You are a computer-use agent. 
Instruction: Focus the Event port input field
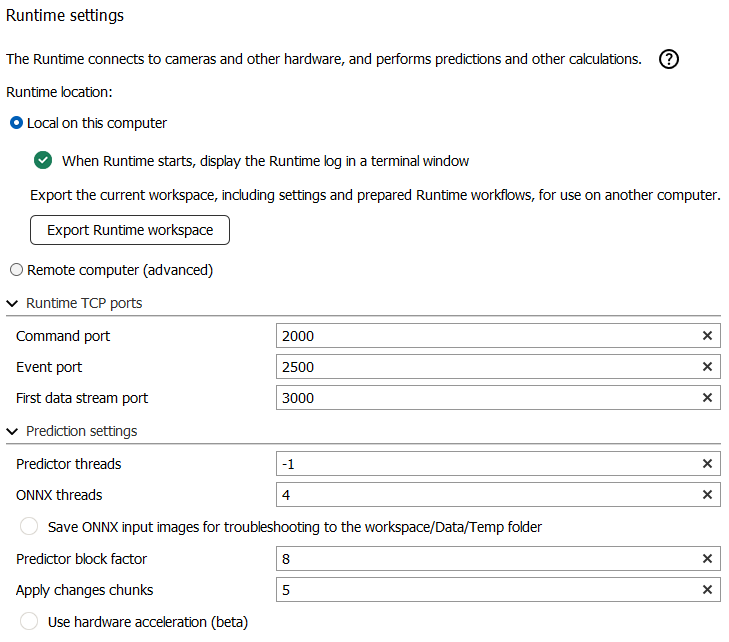[x=485, y=367]
